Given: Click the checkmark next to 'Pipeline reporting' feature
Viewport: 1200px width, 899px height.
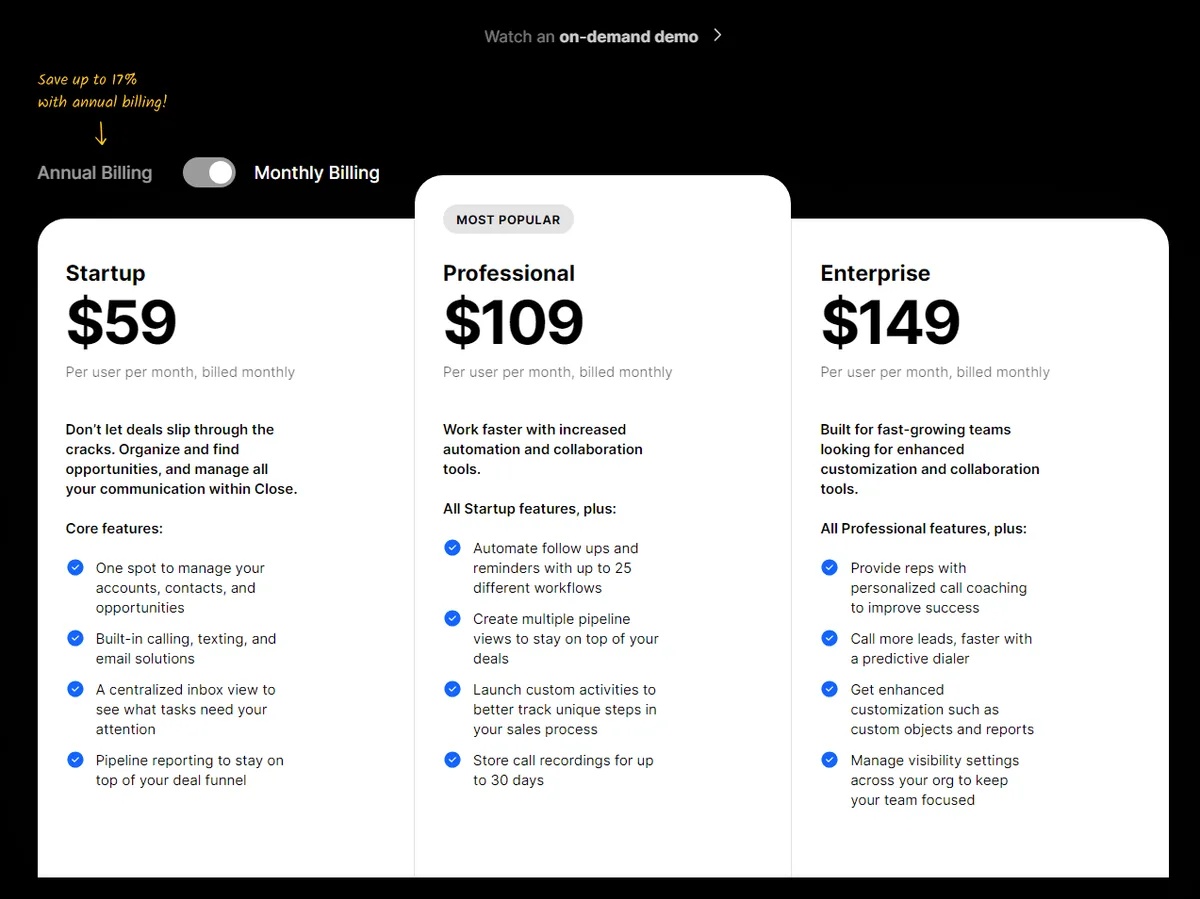Looking at the screenshot, I should (x=75, y=759).
